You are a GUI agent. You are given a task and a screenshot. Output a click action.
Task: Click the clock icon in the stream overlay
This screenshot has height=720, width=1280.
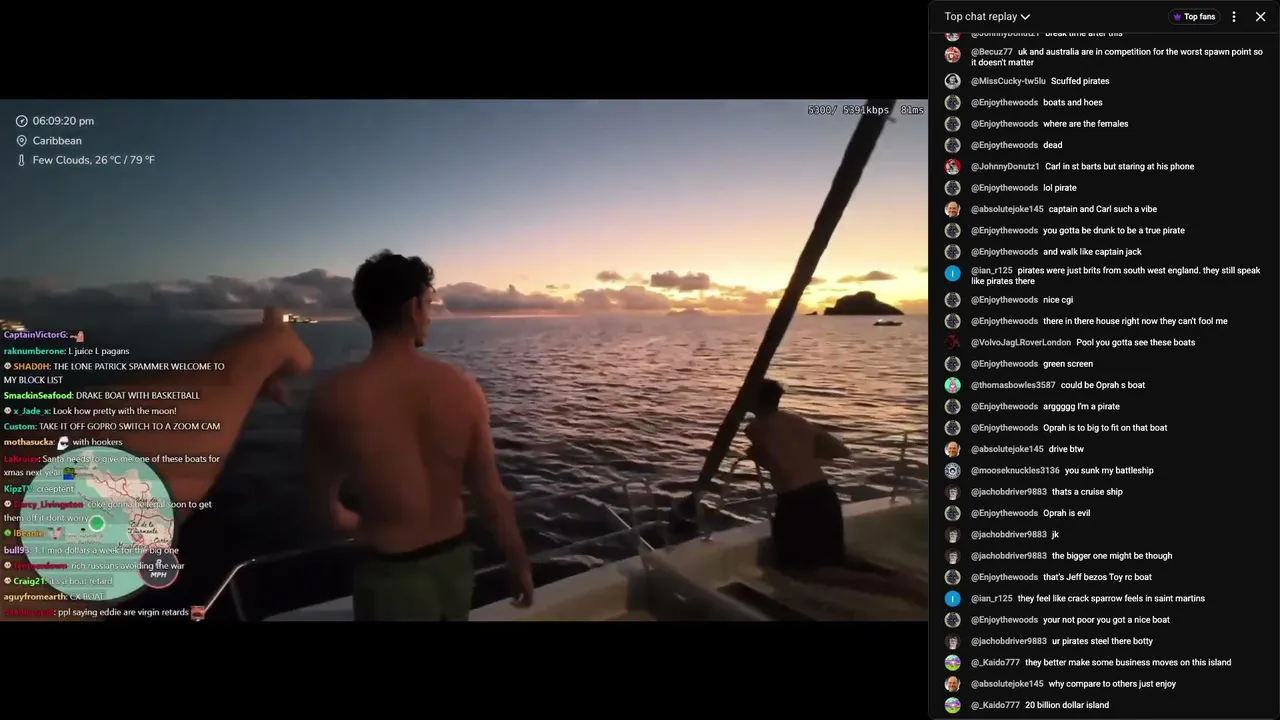(x=22, y=121)
